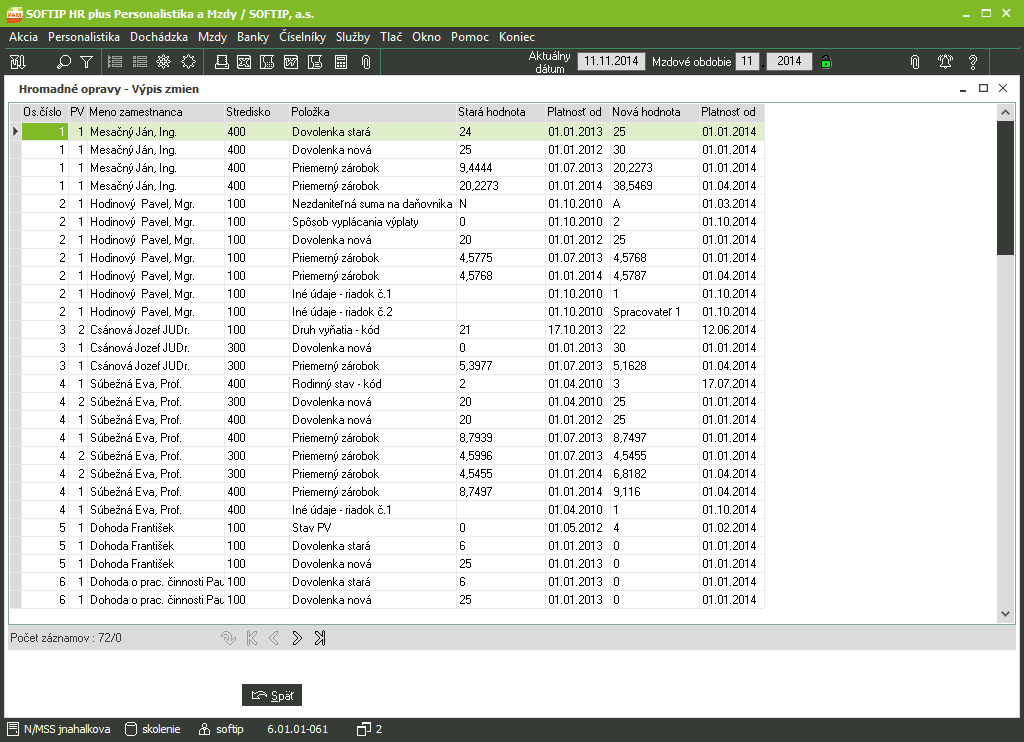This screenshot has width=1024, height=742.
Task: Click the Aktuálny dátum field
Action: click(611, 62)
